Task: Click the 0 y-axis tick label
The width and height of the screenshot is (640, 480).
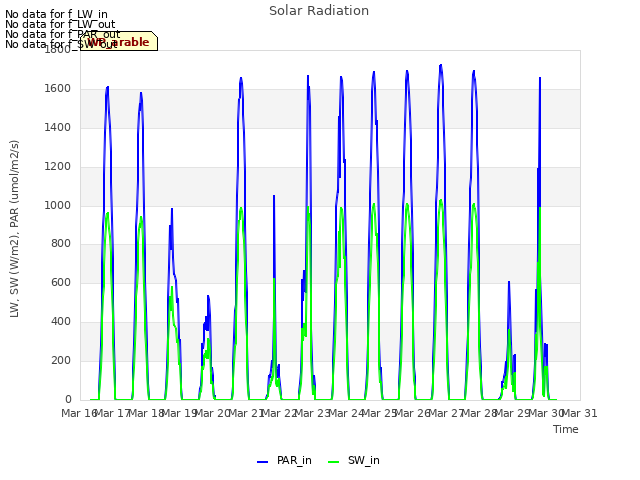Action: click(68, 399)
